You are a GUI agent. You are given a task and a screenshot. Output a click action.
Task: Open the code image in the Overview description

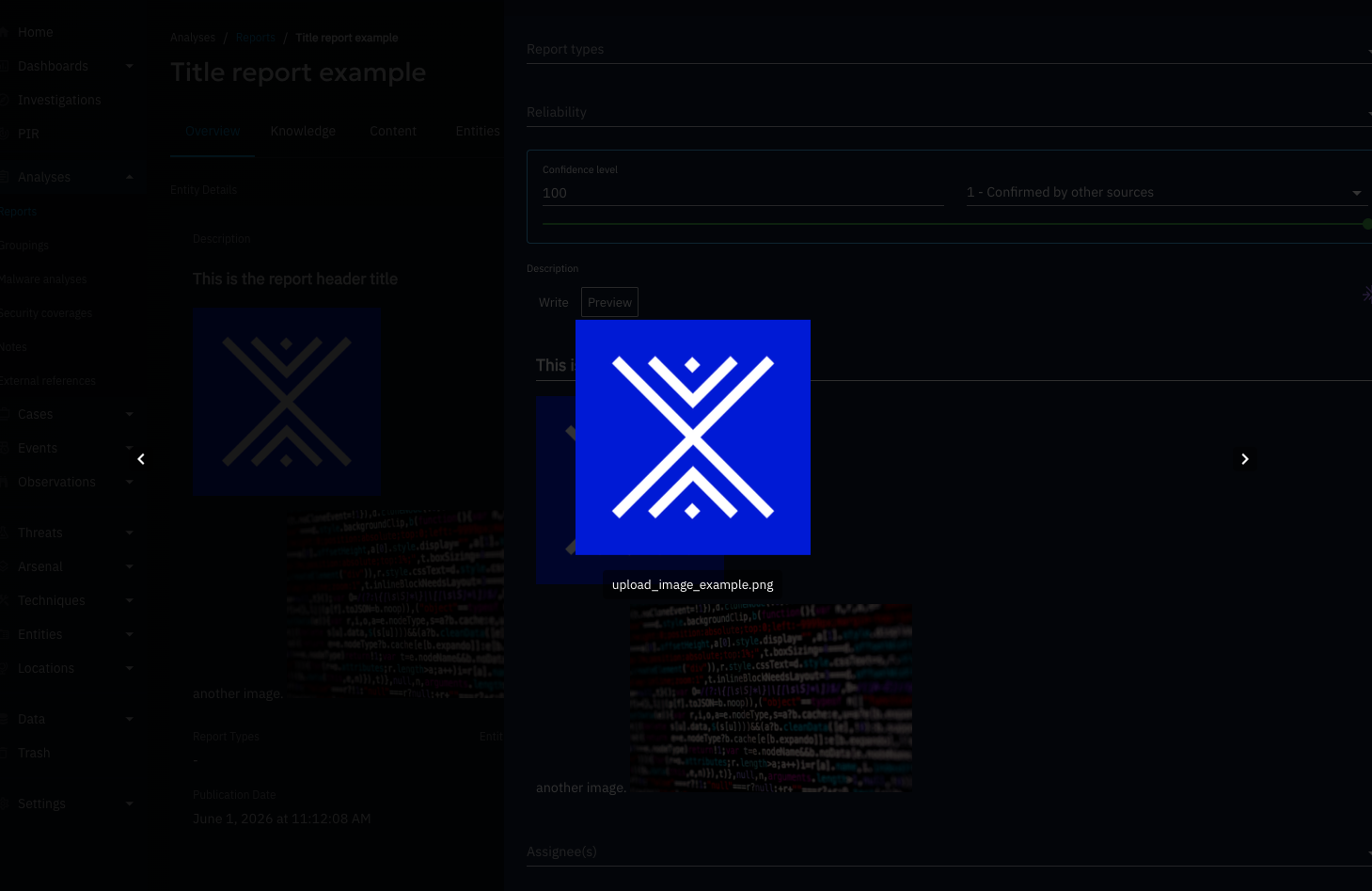point(395,603)
